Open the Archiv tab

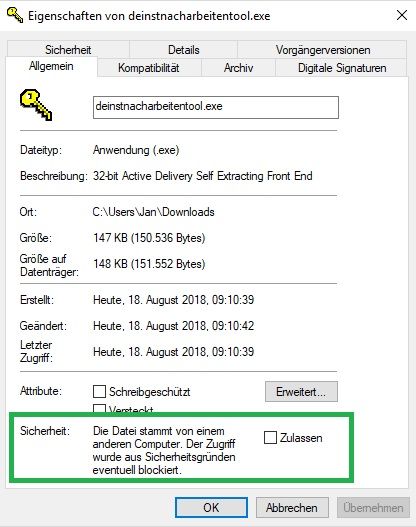point(238,68)
